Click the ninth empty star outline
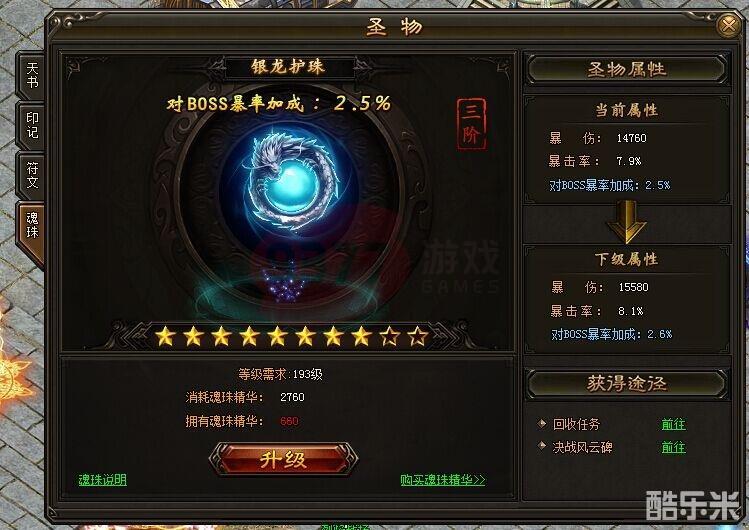 point(390,337)
